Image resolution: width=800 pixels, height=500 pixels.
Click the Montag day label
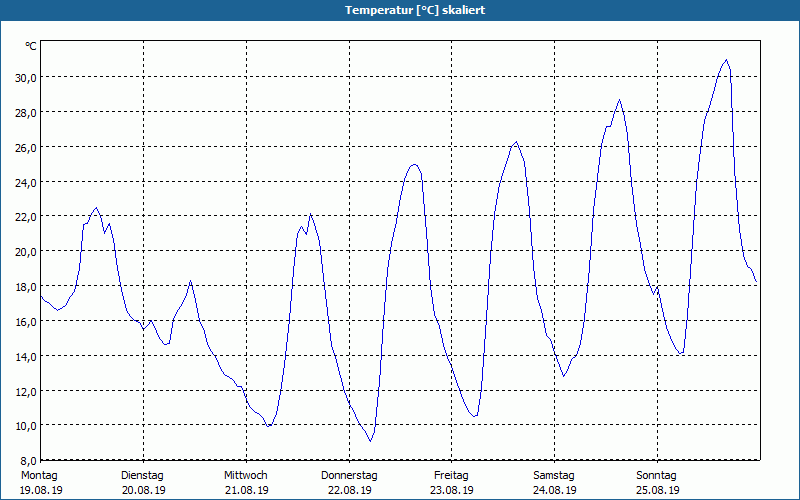(x=39, y=476)
